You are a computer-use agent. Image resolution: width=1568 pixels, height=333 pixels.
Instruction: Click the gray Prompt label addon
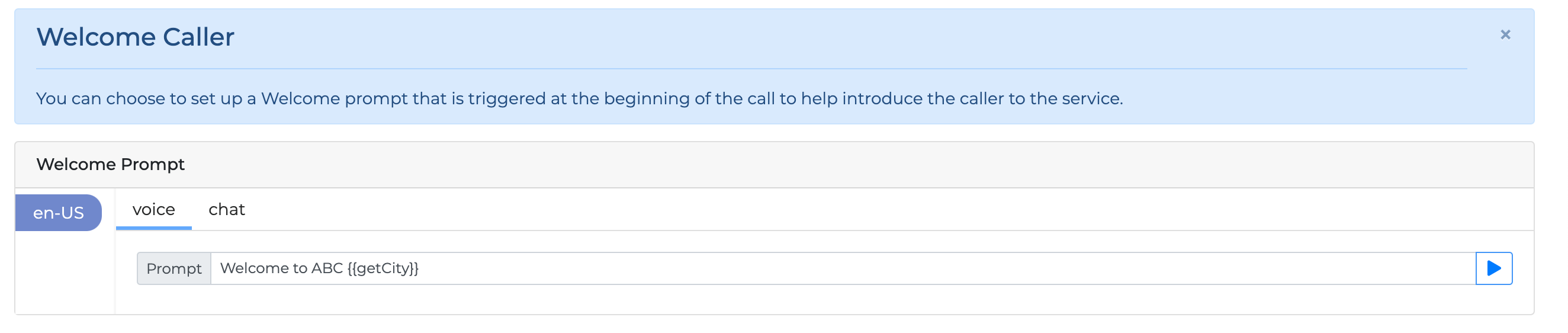(173, 268)
